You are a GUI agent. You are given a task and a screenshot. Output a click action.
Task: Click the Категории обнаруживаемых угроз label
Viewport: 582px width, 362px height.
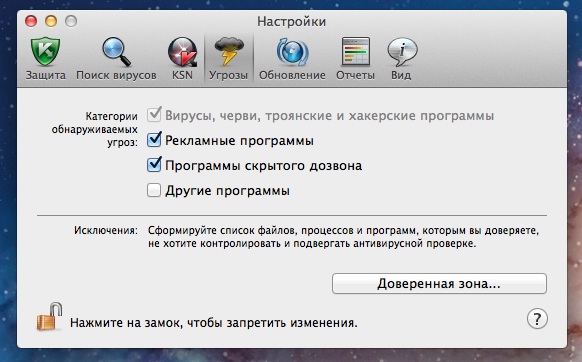click(x=95, y=129)
